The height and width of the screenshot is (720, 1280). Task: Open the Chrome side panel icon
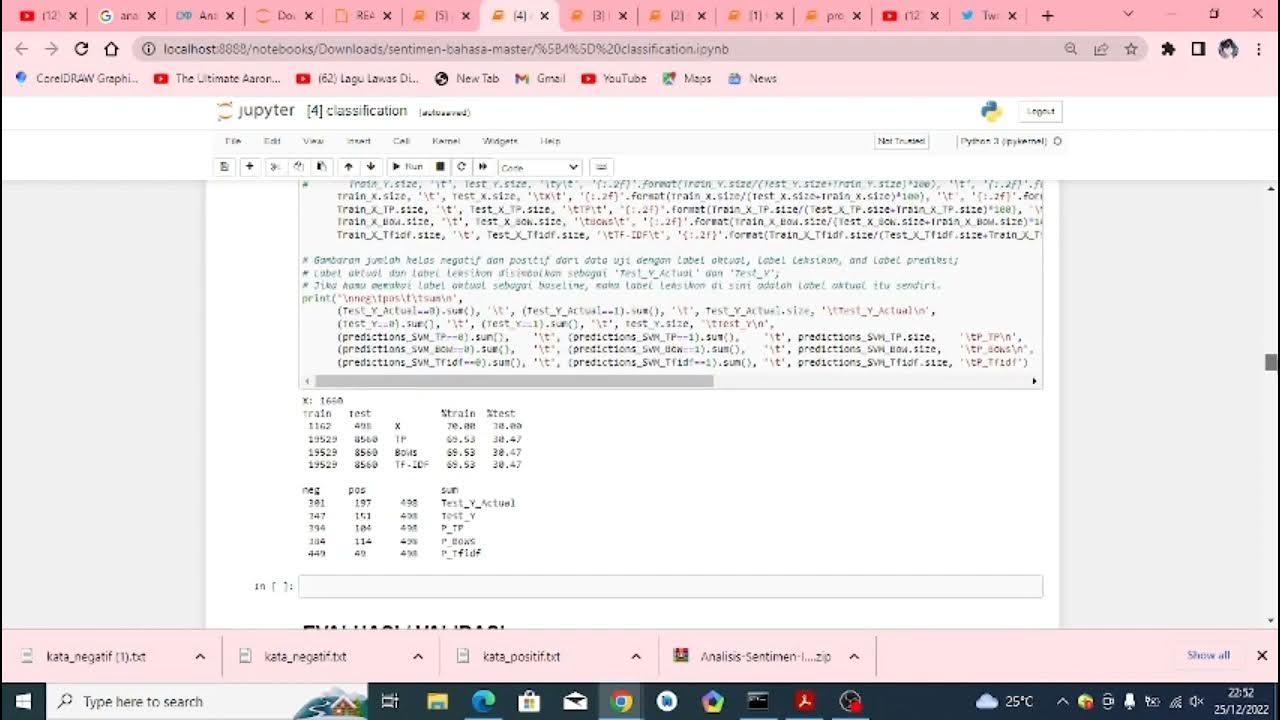pyautogui.click(x=1198, y=49)
